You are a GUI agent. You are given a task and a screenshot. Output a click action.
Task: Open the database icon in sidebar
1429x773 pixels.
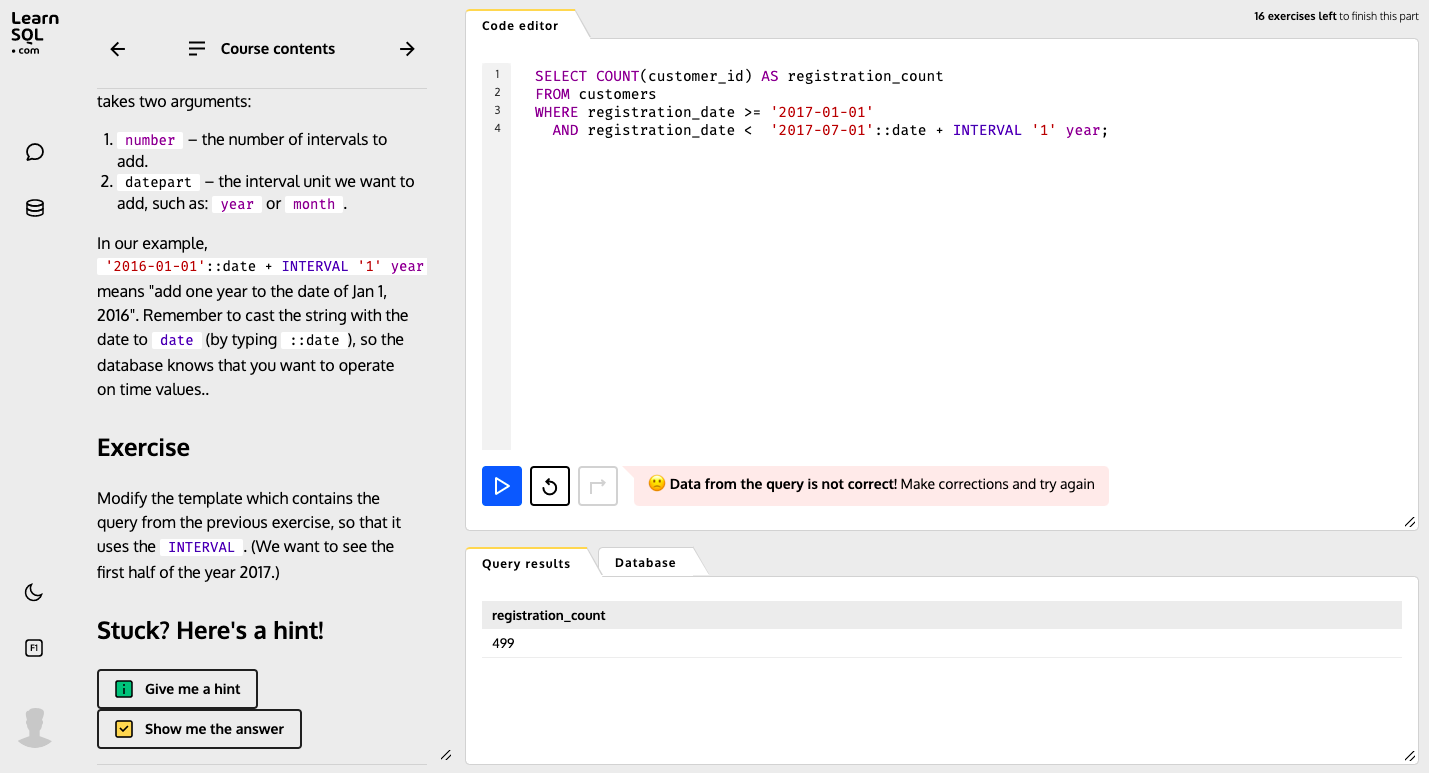click(35, 208)
